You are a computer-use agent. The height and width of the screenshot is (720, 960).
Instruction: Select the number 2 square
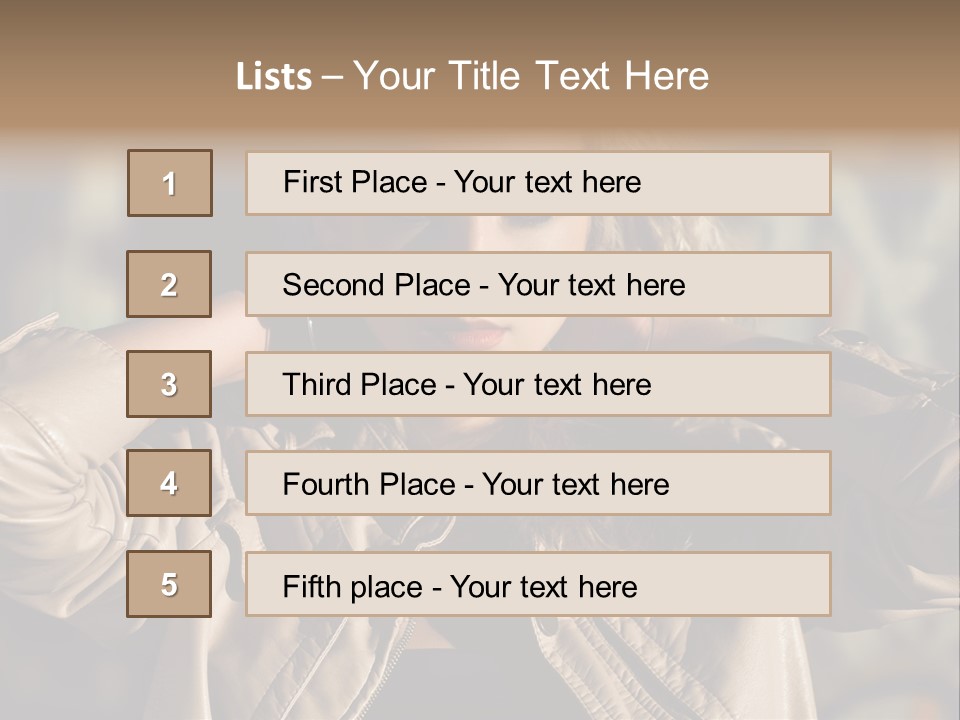click(169, 284)
